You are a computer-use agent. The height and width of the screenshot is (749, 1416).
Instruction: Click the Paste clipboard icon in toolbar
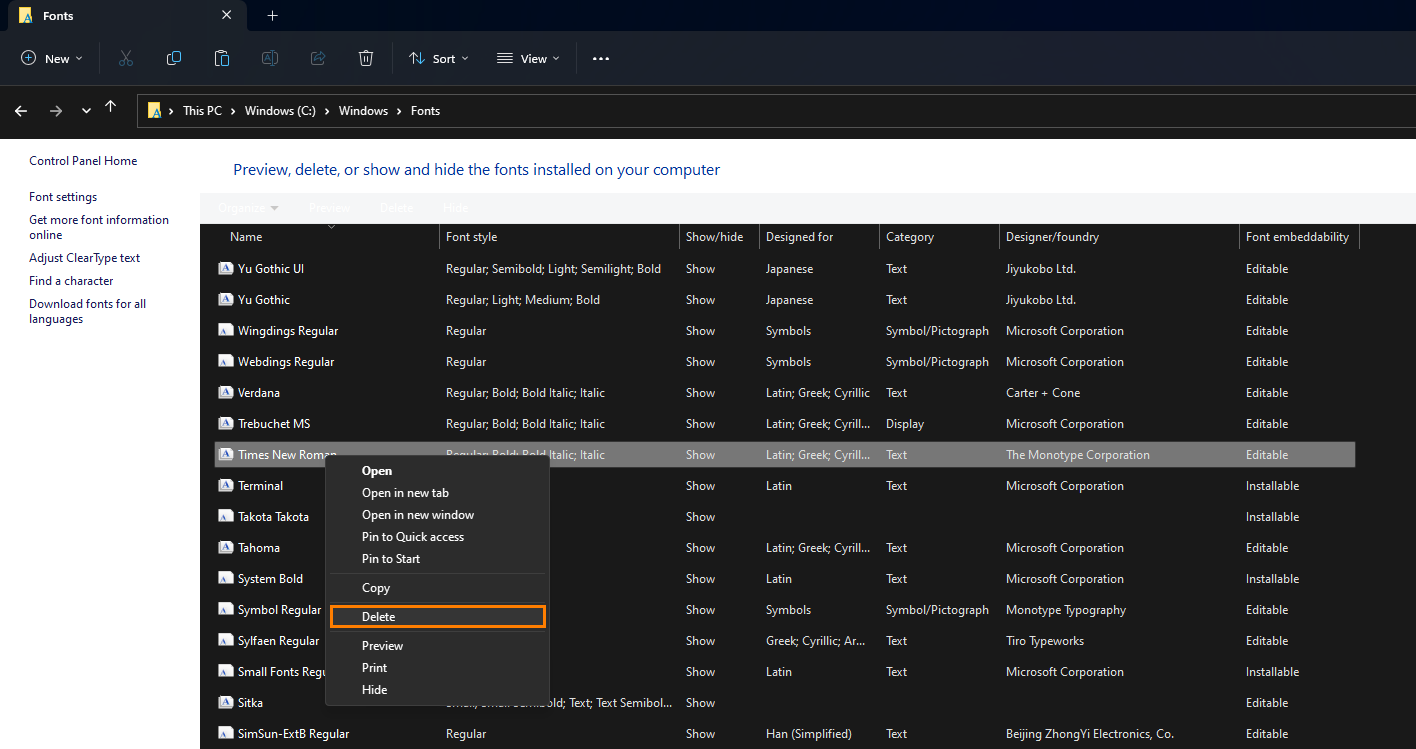click(222, 59)
